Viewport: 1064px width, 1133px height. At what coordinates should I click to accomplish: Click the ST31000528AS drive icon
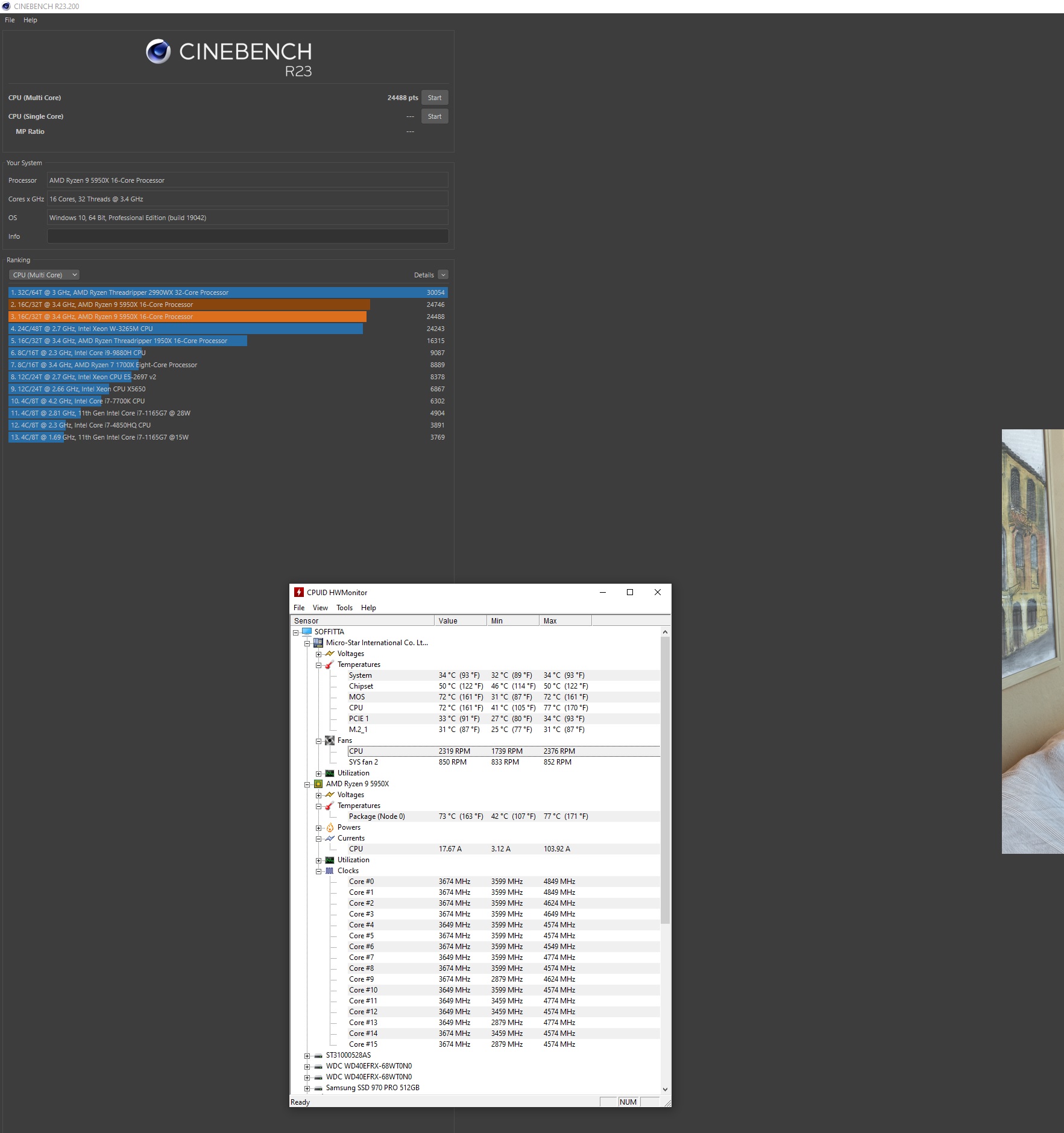pos(318,1055)
